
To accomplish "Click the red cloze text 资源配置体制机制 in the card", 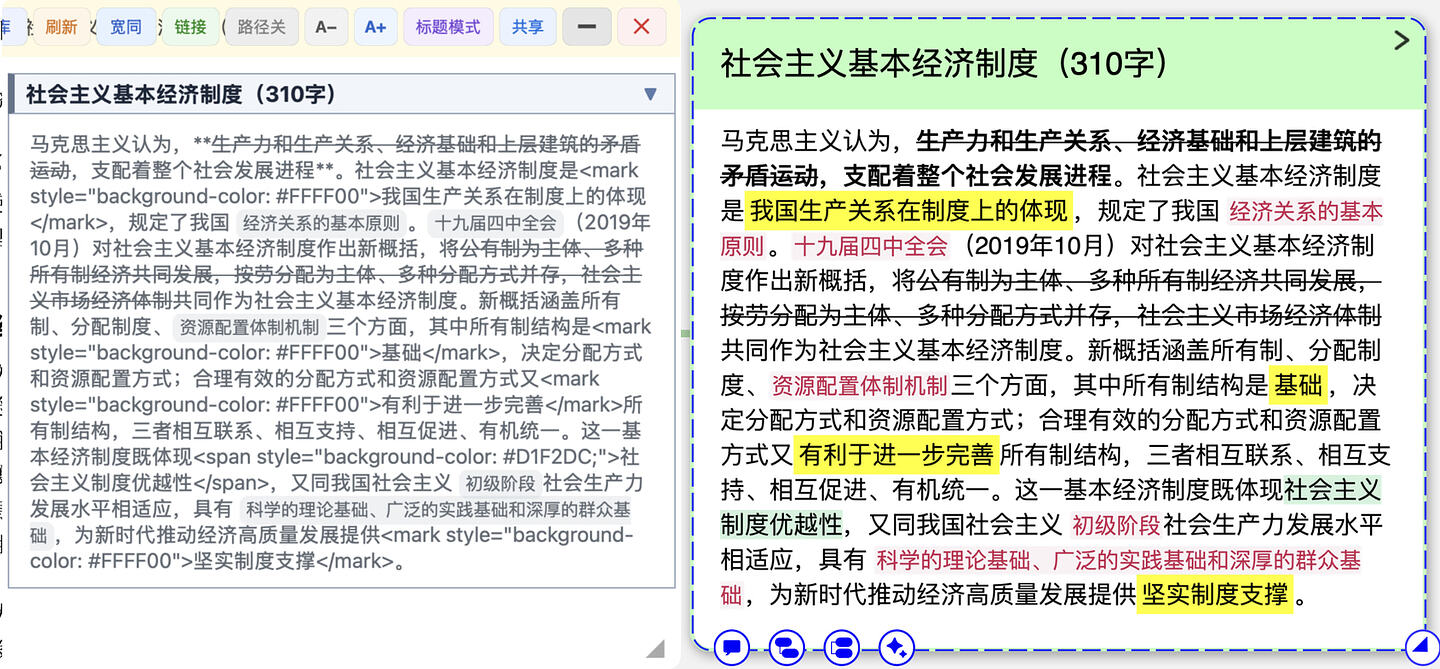I will pyautogui.click(x=859, y=385).
